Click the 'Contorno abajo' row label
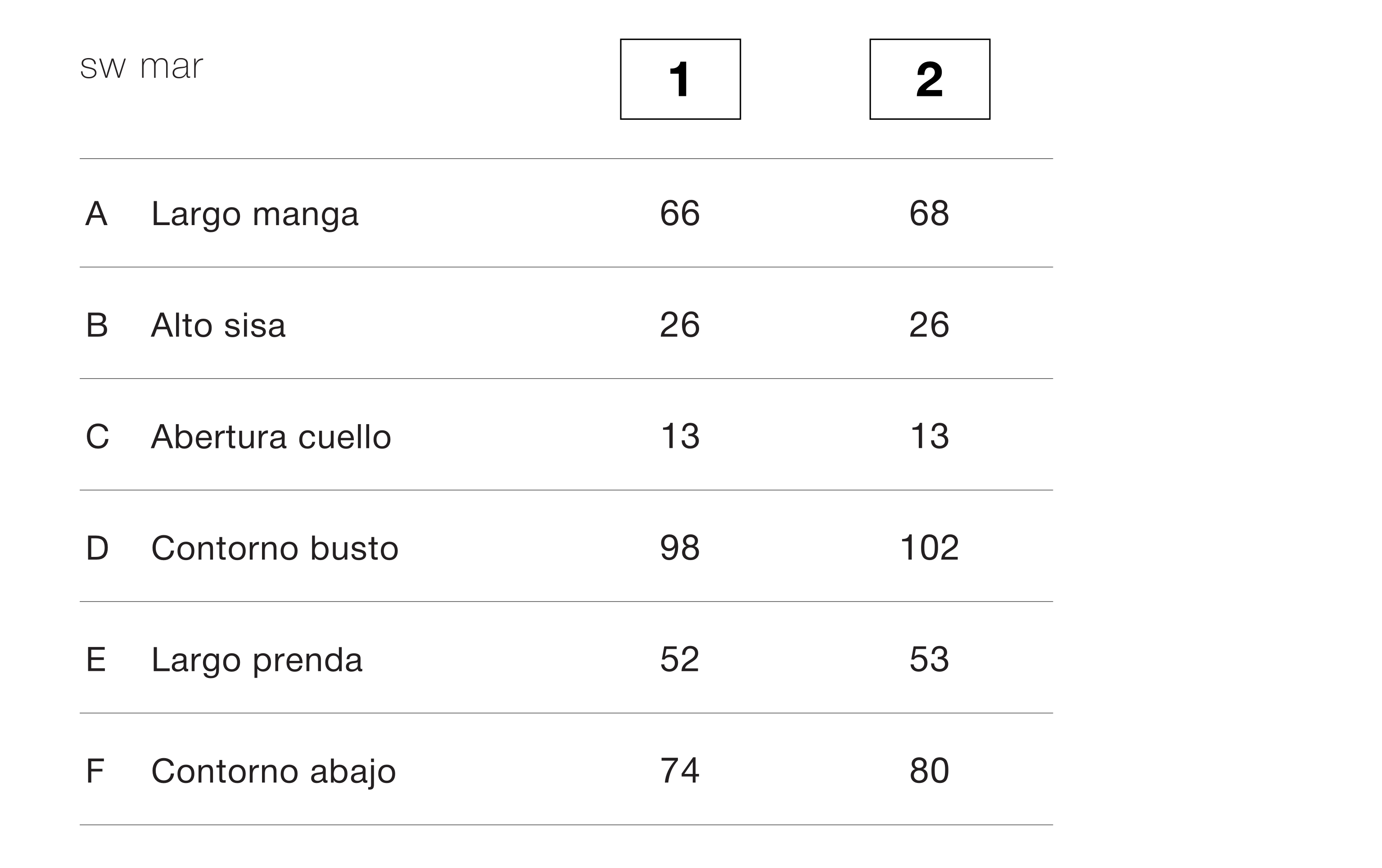The image size is (1382, 868). click(x=274, y=772)
